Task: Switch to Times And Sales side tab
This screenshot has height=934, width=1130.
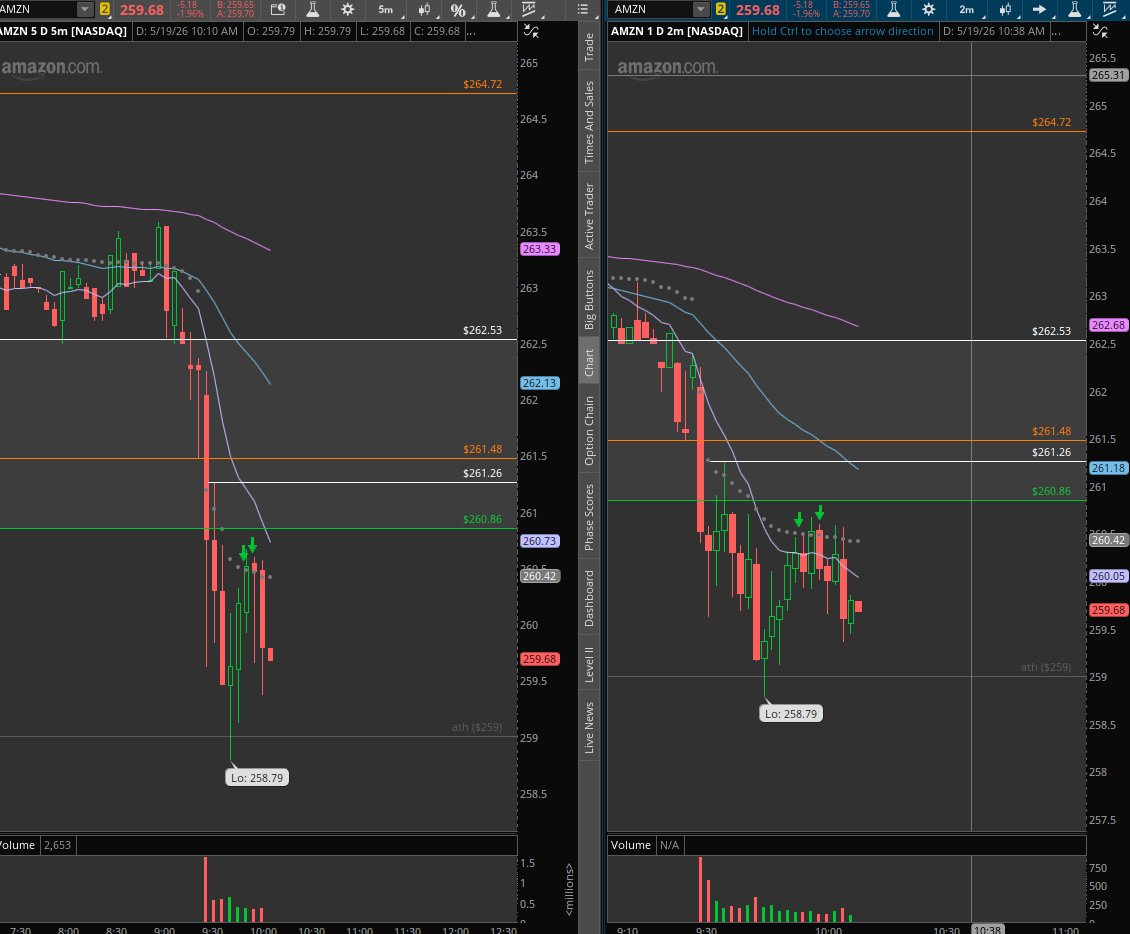Action: click(589, 122)
